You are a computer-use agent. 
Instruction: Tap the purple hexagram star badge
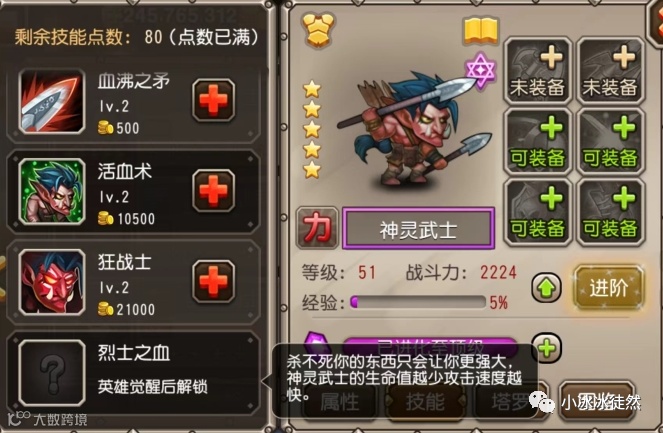[480, 71]
